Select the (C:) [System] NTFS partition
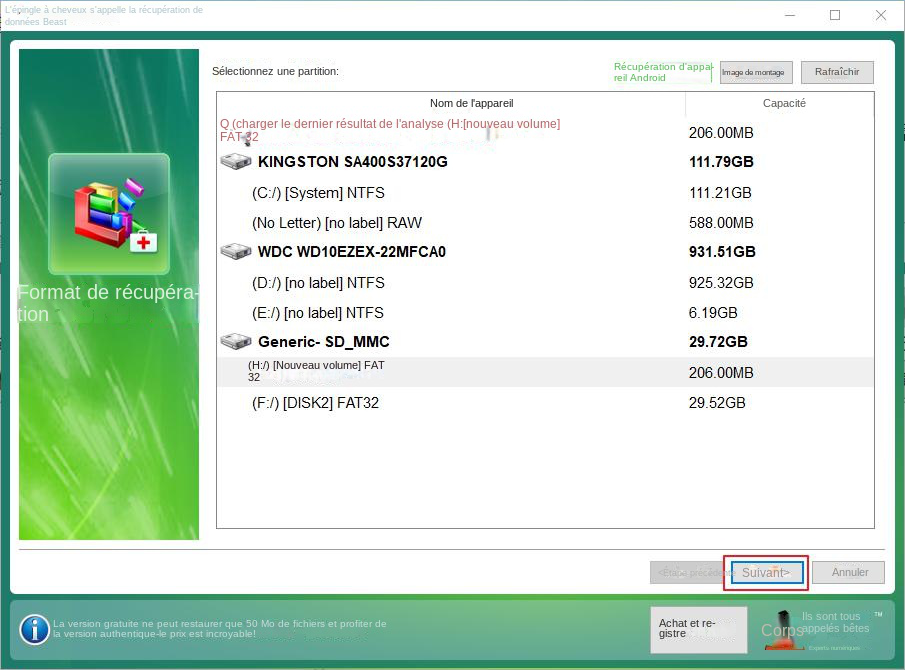905x670 pixels. 320,192
